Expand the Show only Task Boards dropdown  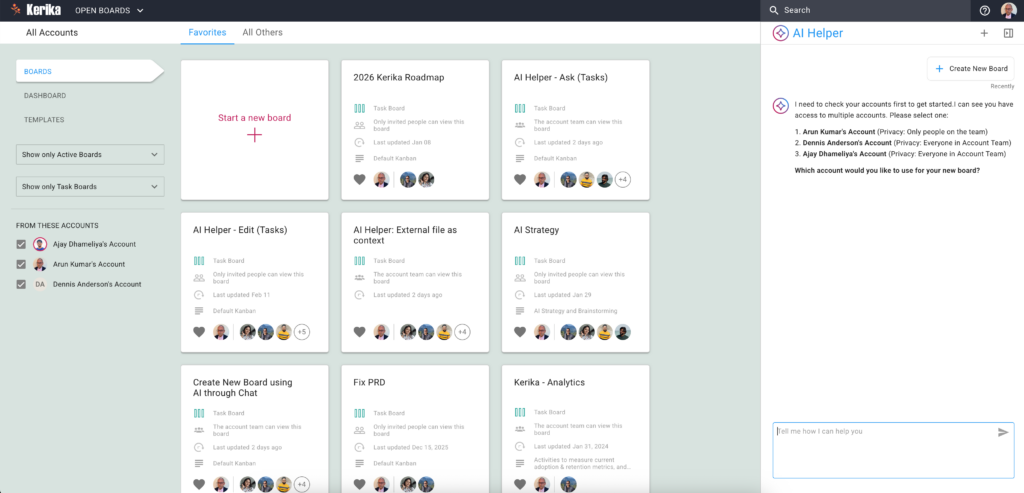tap(90, 187)
